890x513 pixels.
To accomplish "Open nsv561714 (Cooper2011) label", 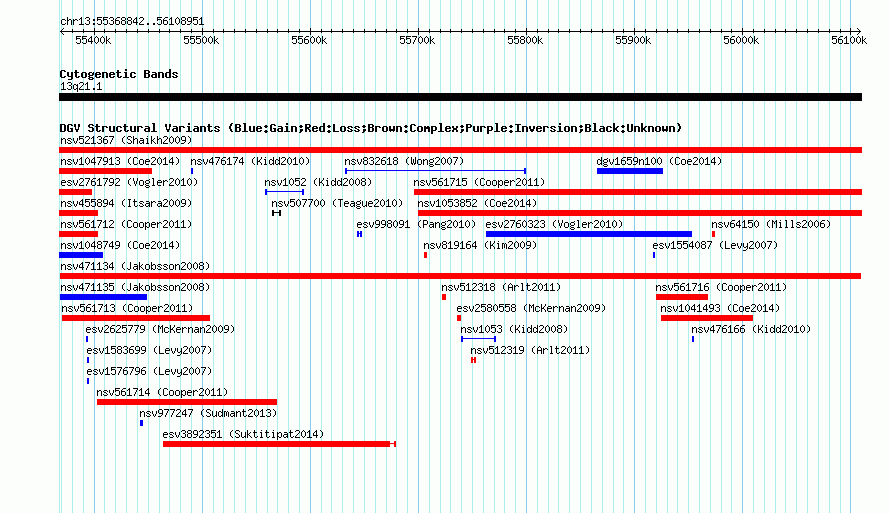I will coord(162,392).
